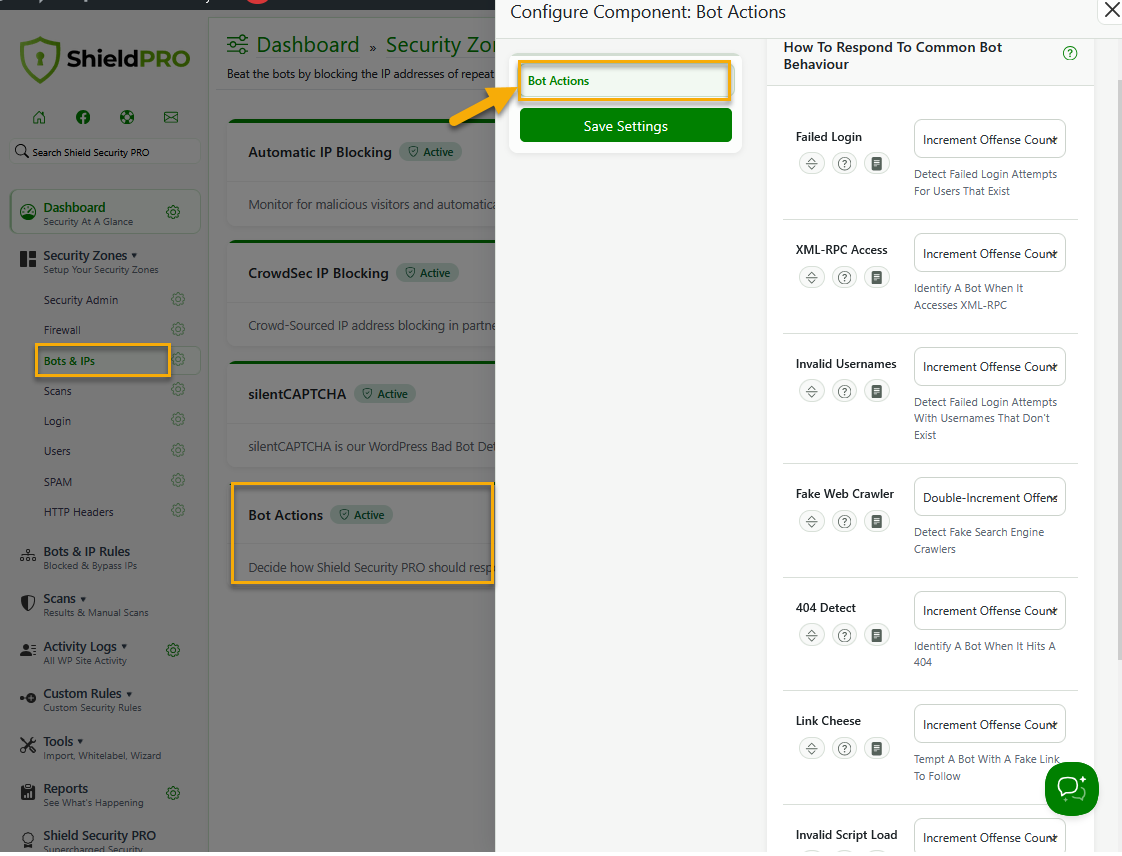The image size is (1122, 856).
Task: Open the Invalid Script Load response dropdown
Action: 990,835
